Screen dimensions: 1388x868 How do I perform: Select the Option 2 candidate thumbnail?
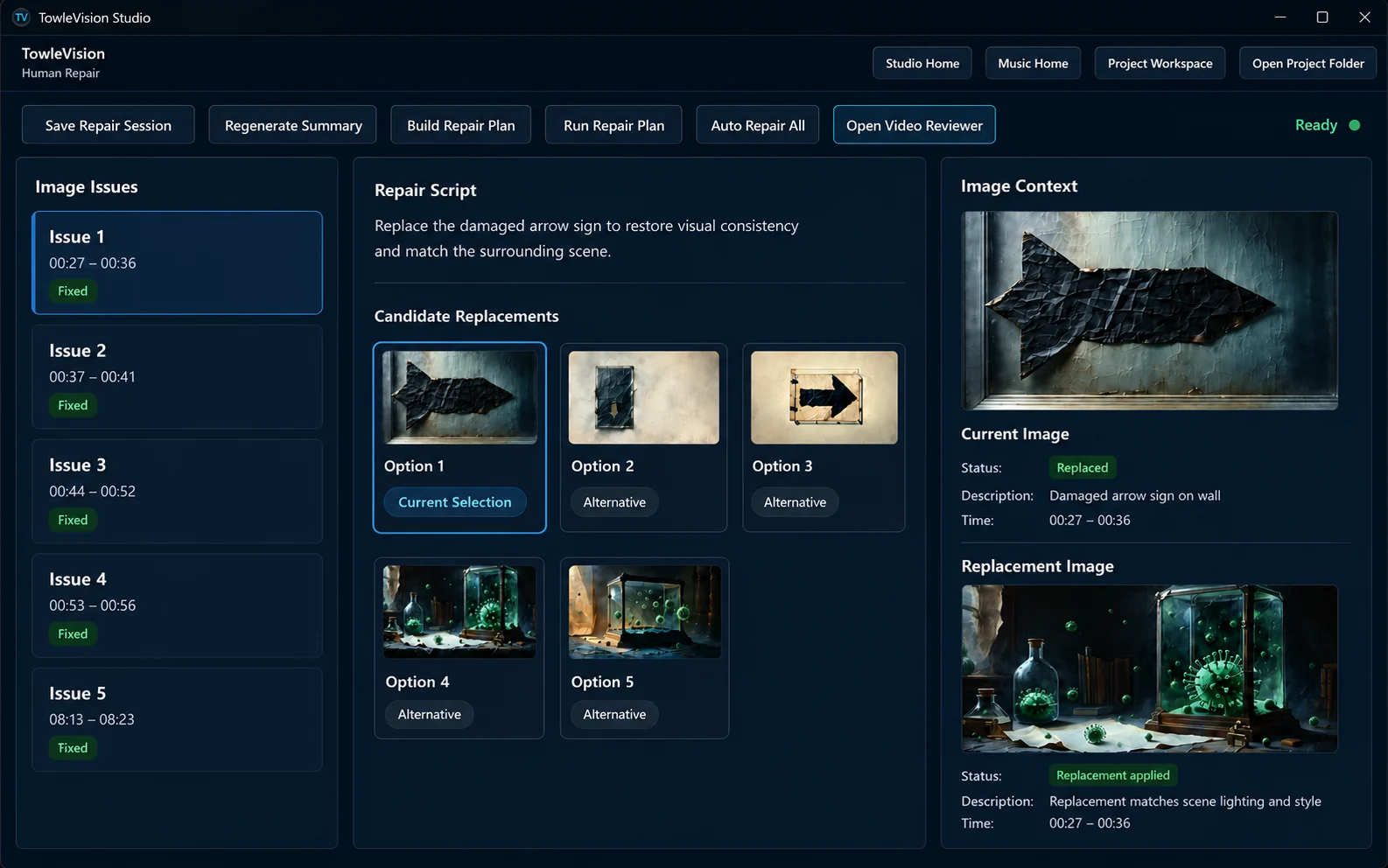644,397
